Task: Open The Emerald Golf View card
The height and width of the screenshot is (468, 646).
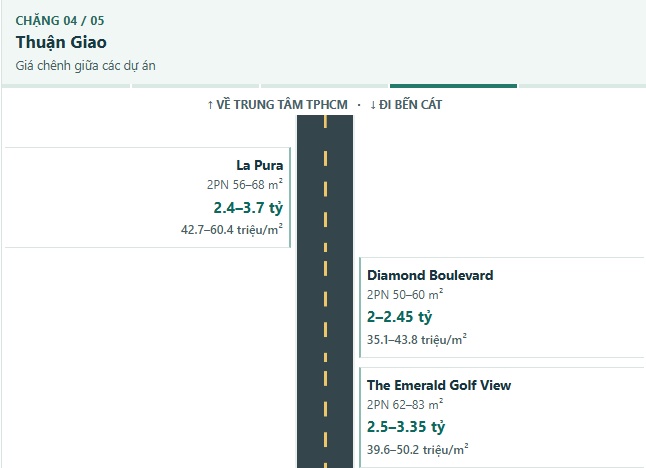Action: pos(502,417)
